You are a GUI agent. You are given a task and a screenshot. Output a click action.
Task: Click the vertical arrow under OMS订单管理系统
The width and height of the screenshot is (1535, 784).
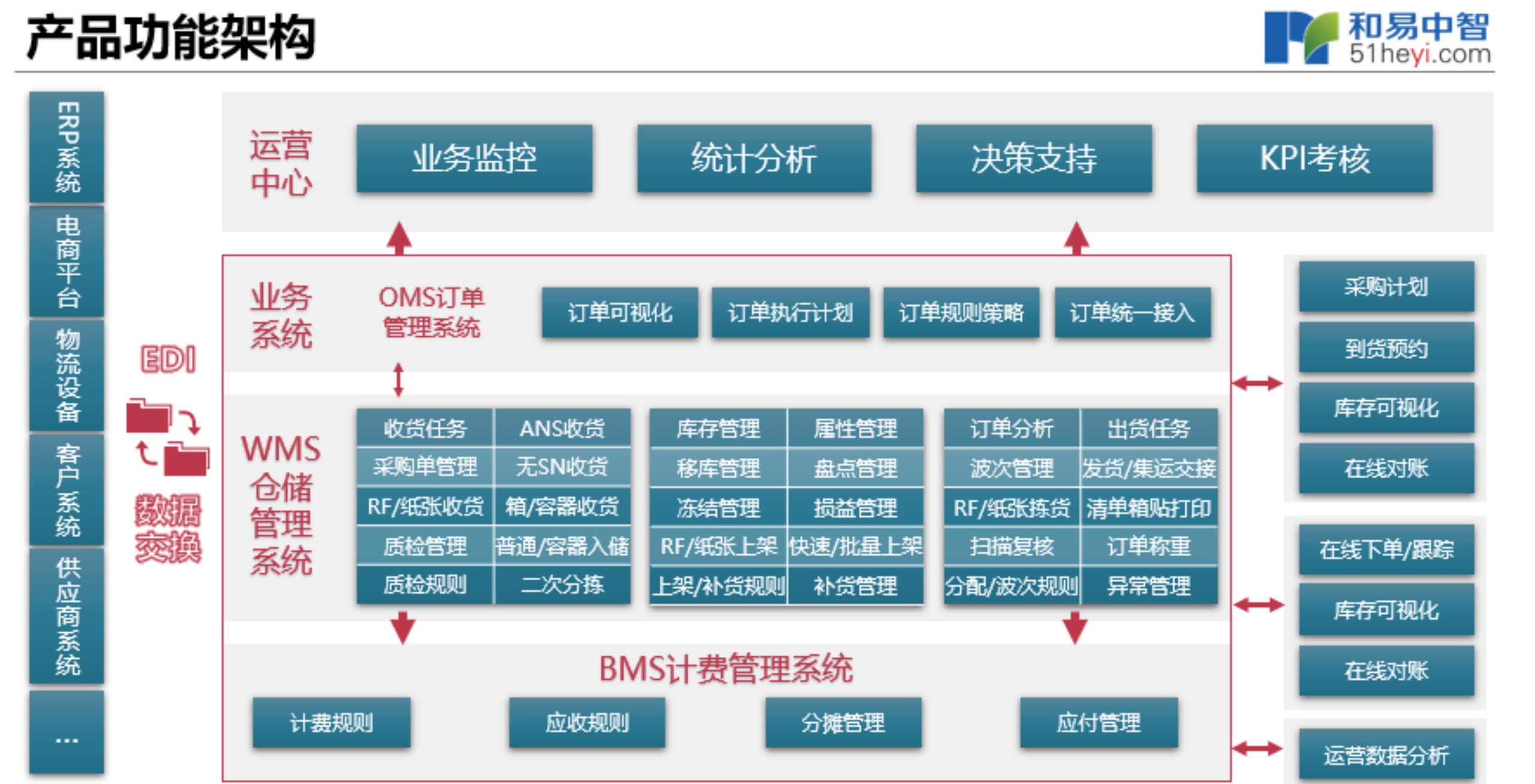(399, 379)
